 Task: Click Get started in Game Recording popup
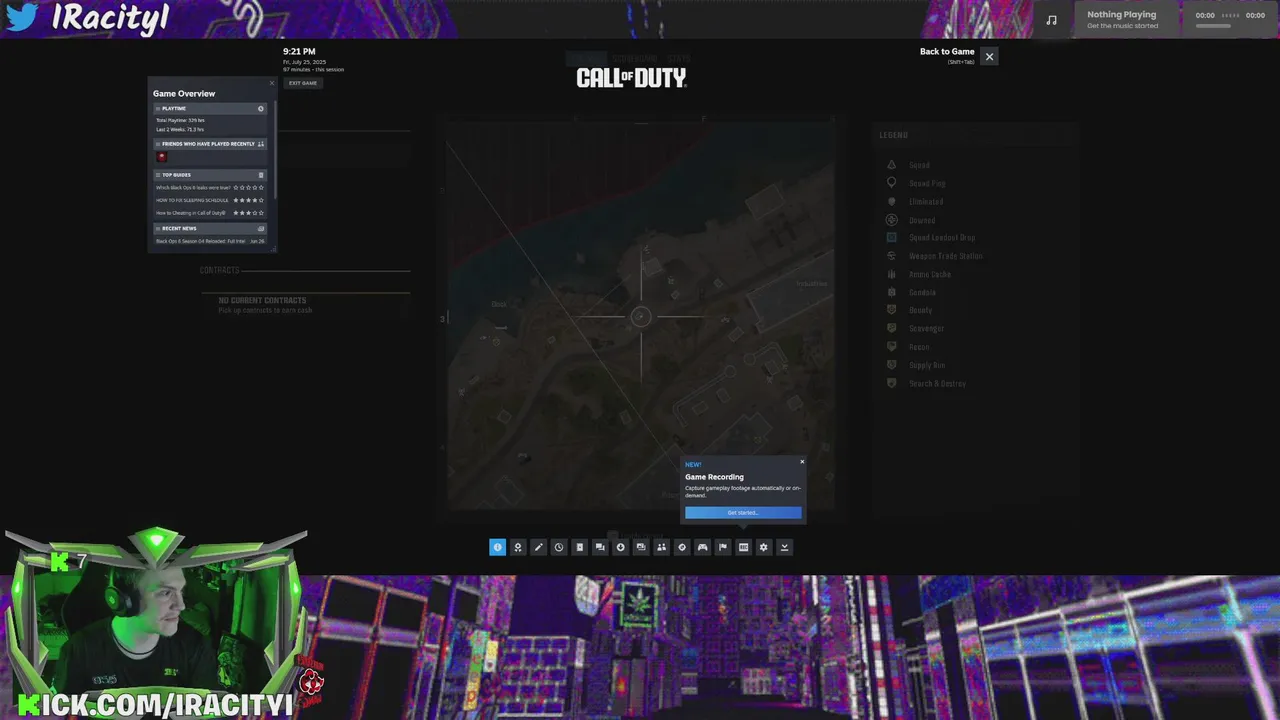click(x=743, y=512)
